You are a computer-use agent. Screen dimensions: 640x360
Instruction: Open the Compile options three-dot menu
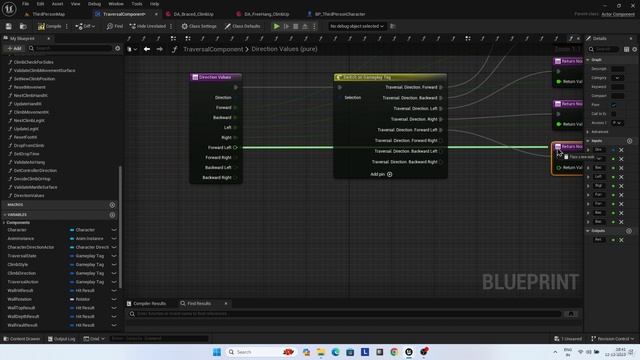(67, 26)
